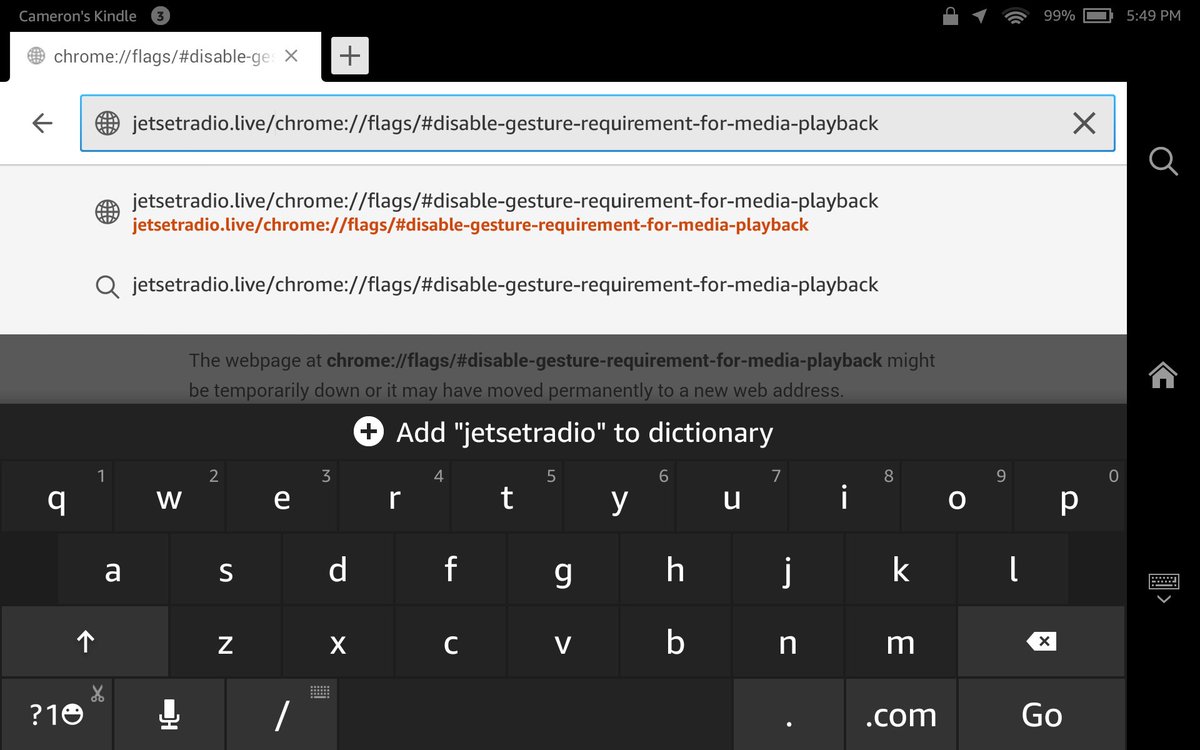The width and height of the screenshot is (1200, 750).
Task: Tap the v key
Action: click(563, 643)
